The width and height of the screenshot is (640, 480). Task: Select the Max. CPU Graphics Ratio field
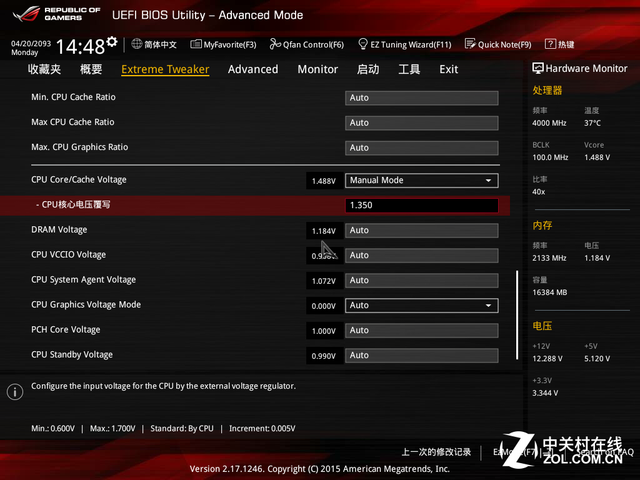pos(421,148)
